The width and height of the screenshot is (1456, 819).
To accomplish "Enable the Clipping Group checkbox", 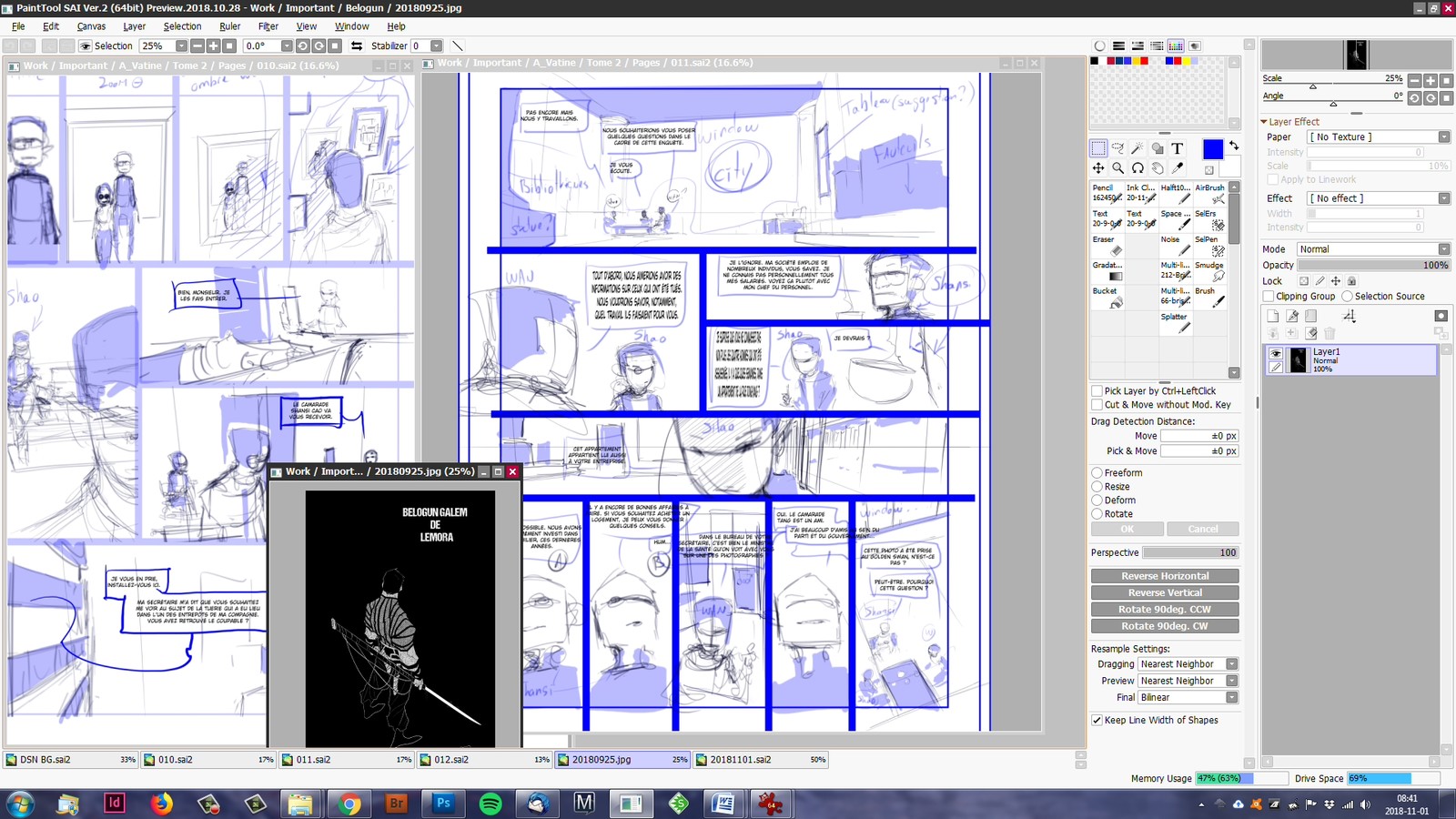I will click(x=1269, y=297).
